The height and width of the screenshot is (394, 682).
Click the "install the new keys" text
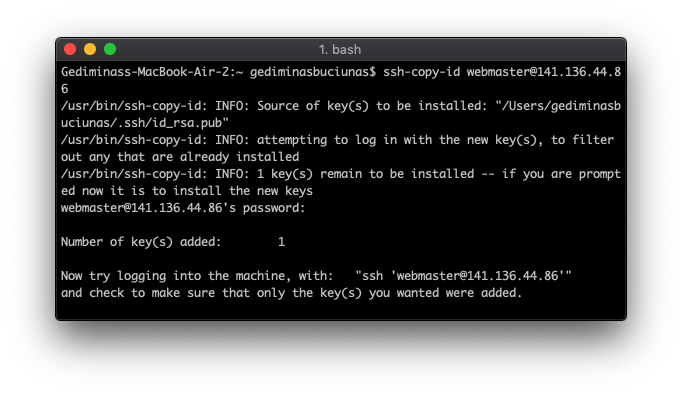[x=243, y=190]
